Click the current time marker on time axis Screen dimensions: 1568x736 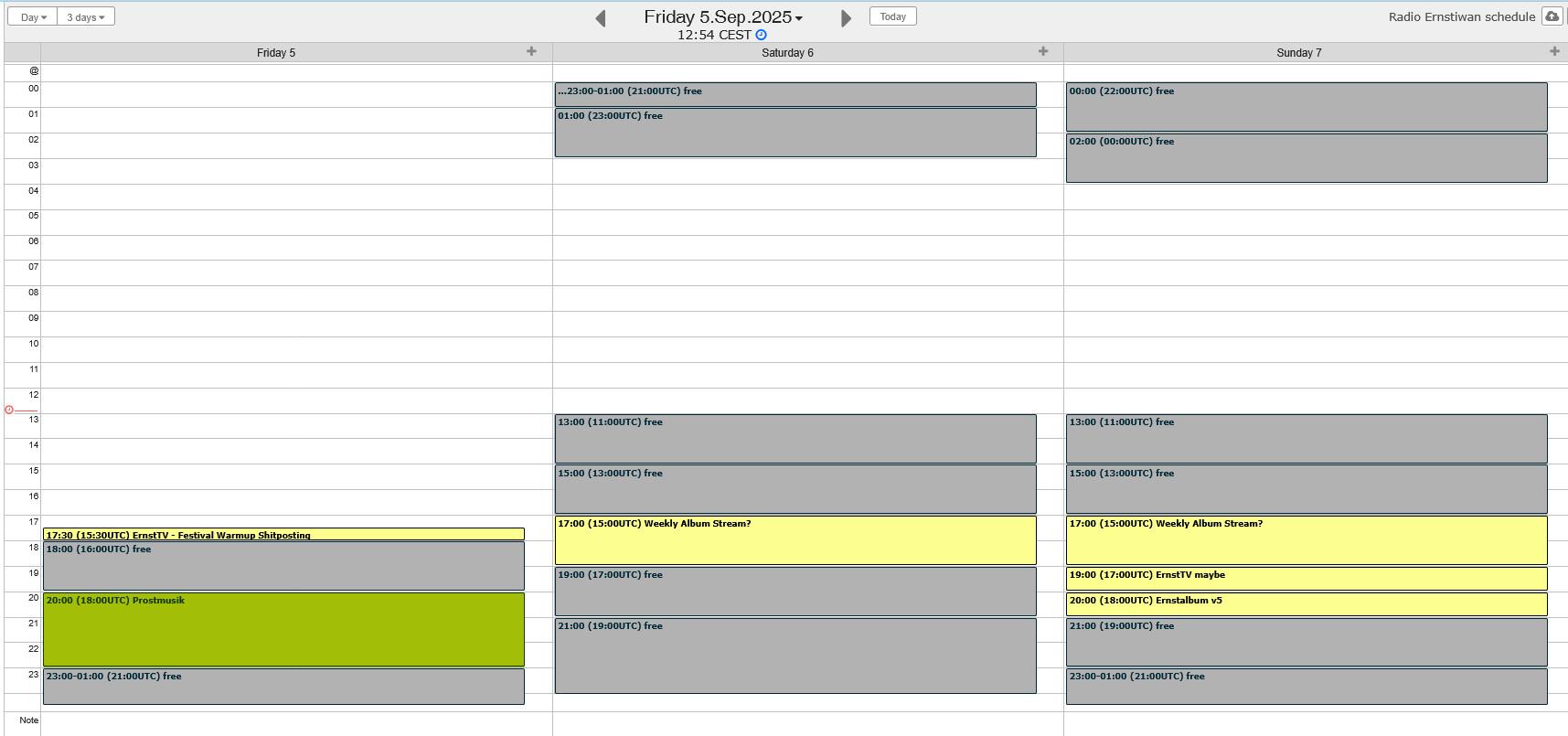point(9,410)
